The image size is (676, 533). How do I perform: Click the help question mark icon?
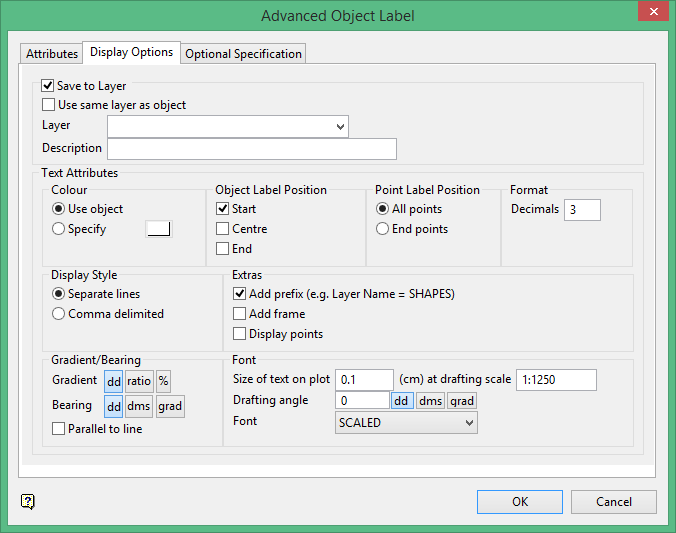[x=28, y=501]
